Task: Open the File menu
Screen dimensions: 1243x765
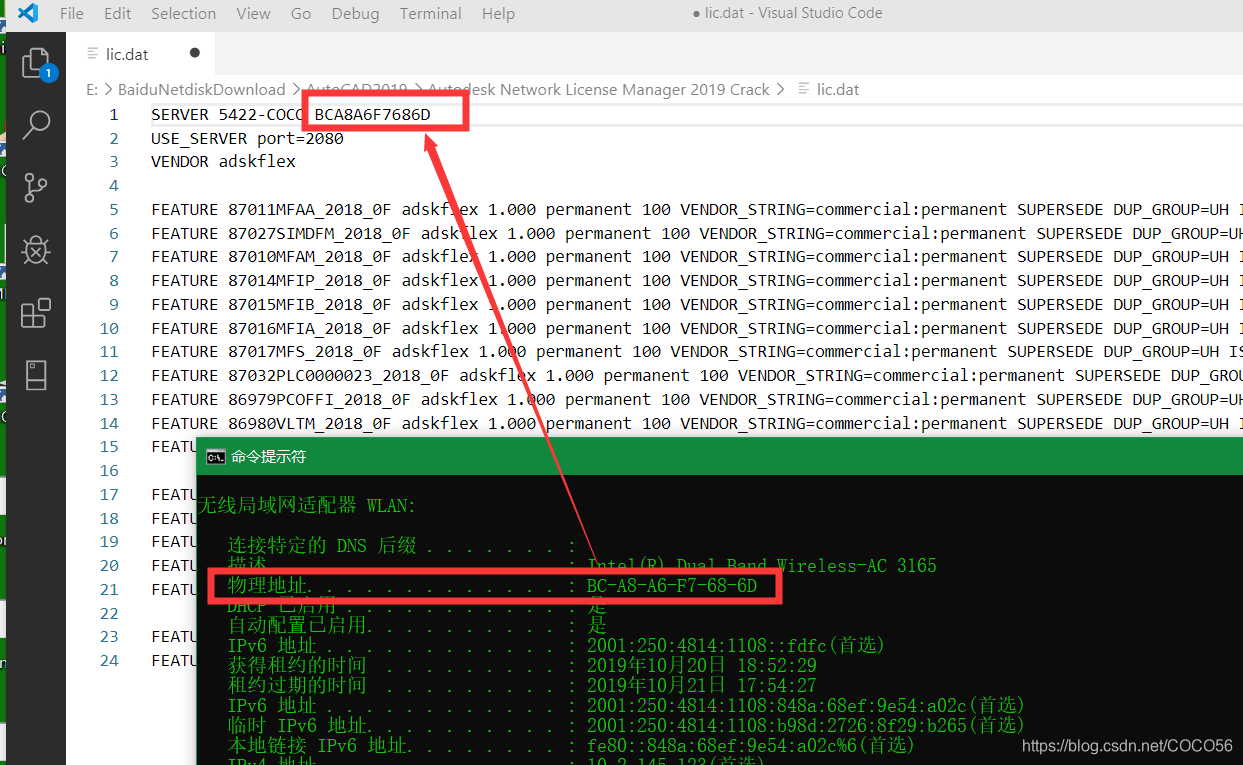Action: click(72, 14)
